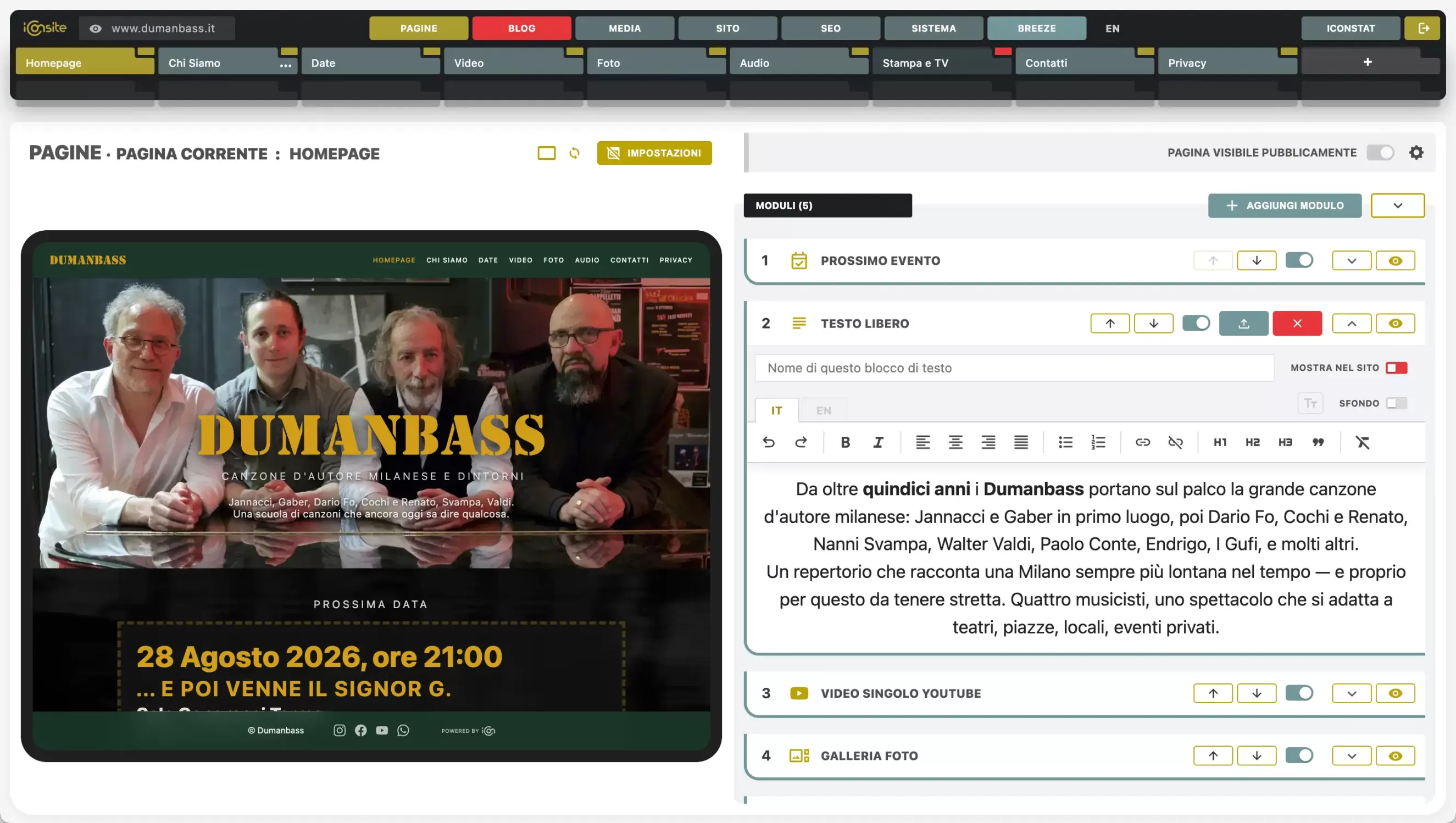The width and height of the screenshot is (1456, 823).
Task: Toggle the Sfondo switch
Action: pyautogui.click(x=1396, y=403)
